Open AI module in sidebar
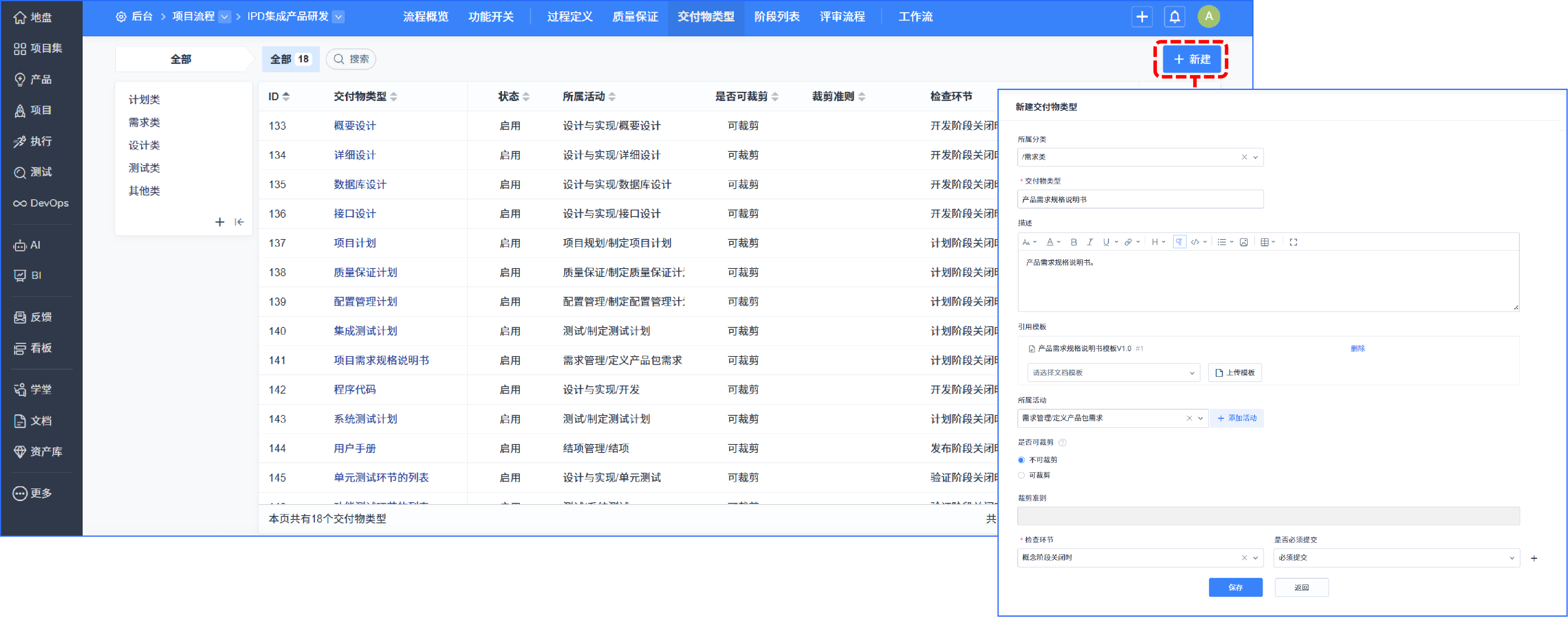1568x617 pixels. [x=28, y=245]
